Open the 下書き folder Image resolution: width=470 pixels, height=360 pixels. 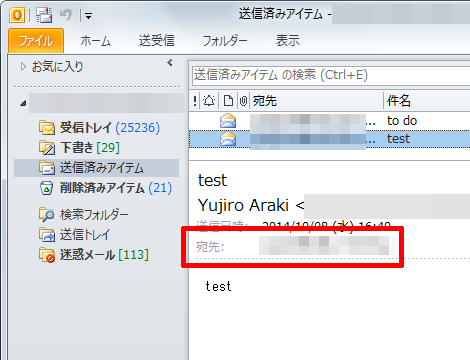coord(79,148)
